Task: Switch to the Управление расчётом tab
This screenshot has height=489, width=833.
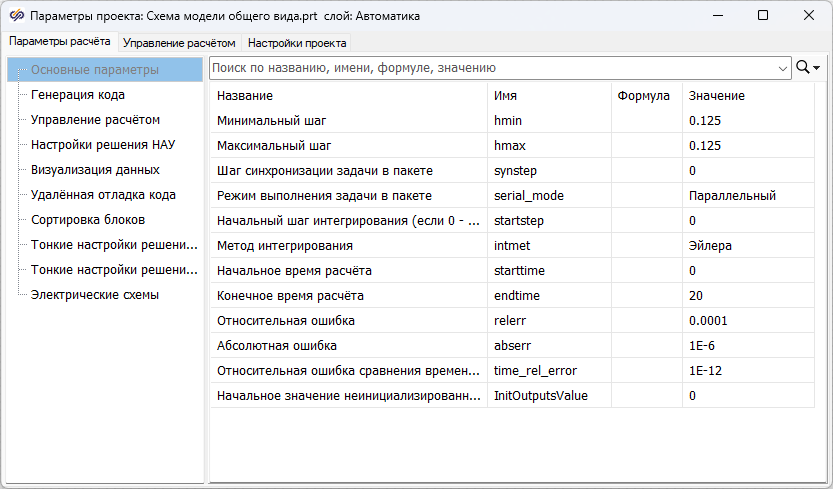Action: click(x=179, y=43)
